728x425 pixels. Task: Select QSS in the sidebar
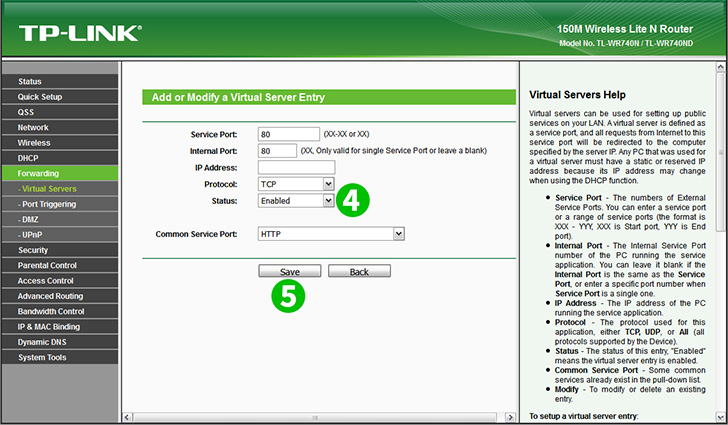click(x=60, y=112)
